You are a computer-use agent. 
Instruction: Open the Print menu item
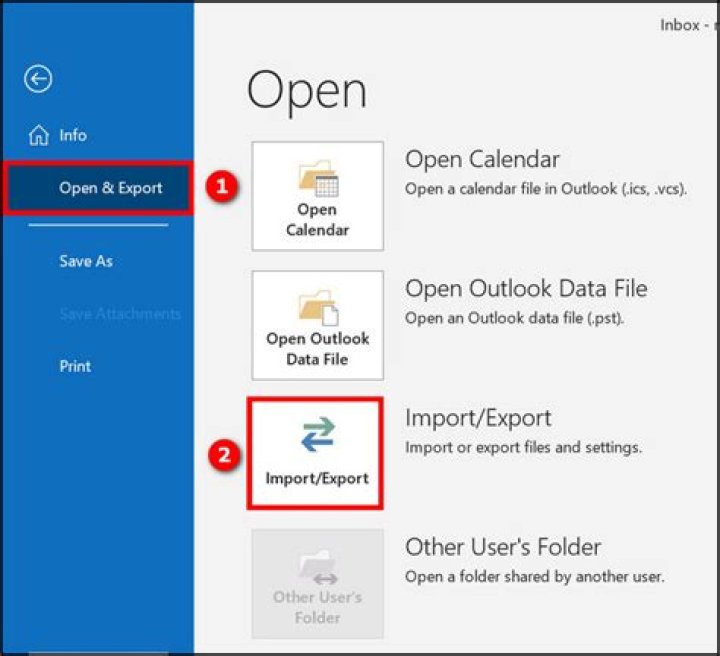click(x=75, y=366)
